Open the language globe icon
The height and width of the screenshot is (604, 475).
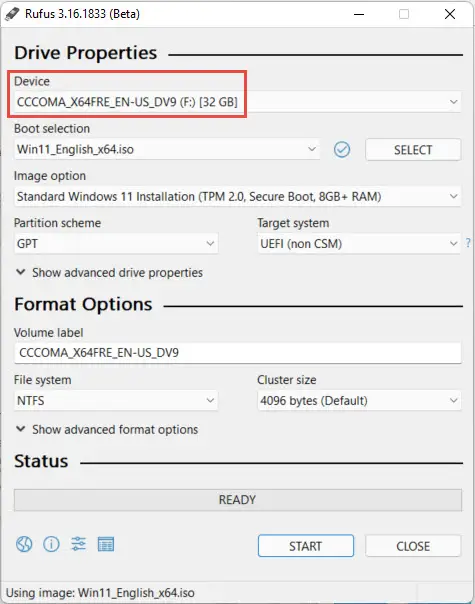pos(24,544)
